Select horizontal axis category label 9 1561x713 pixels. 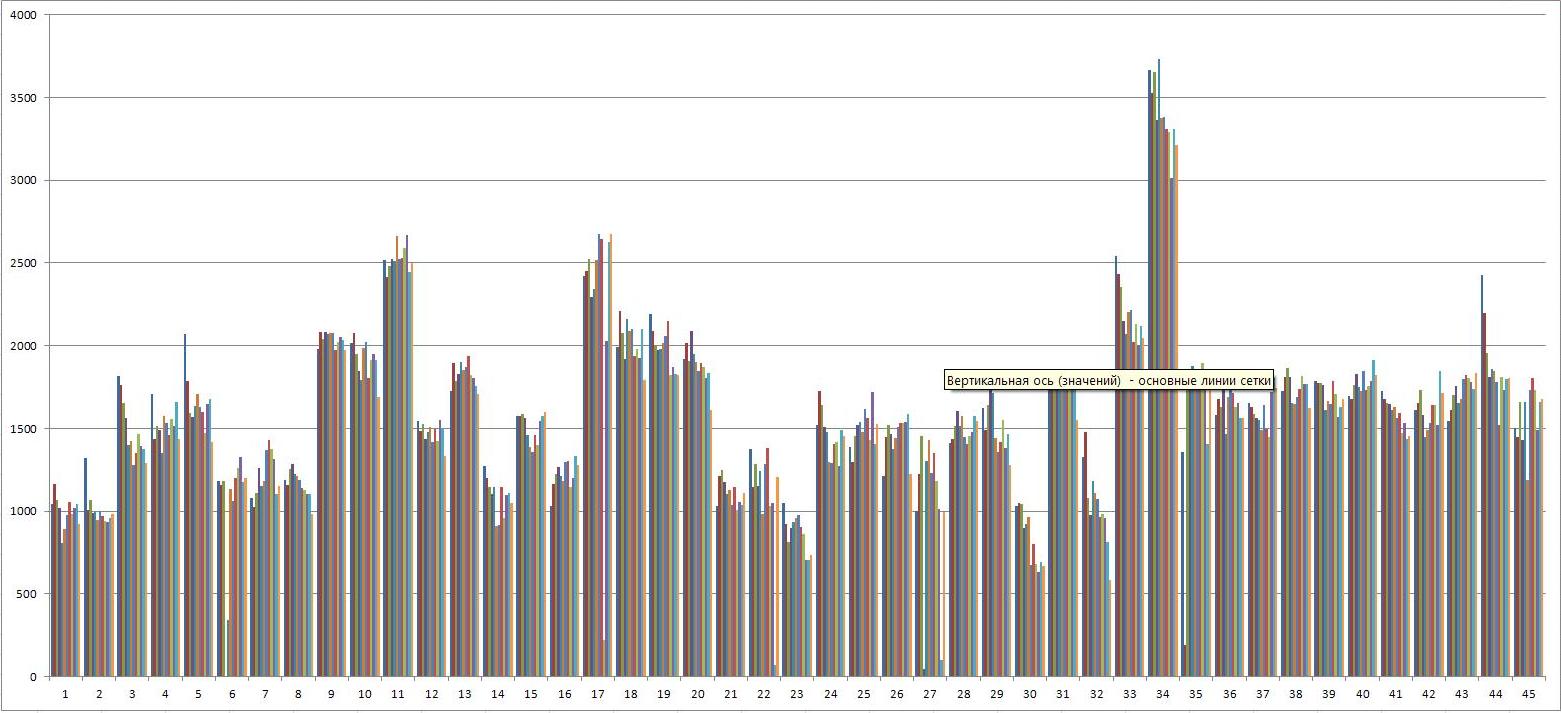[x=331, y=694]
